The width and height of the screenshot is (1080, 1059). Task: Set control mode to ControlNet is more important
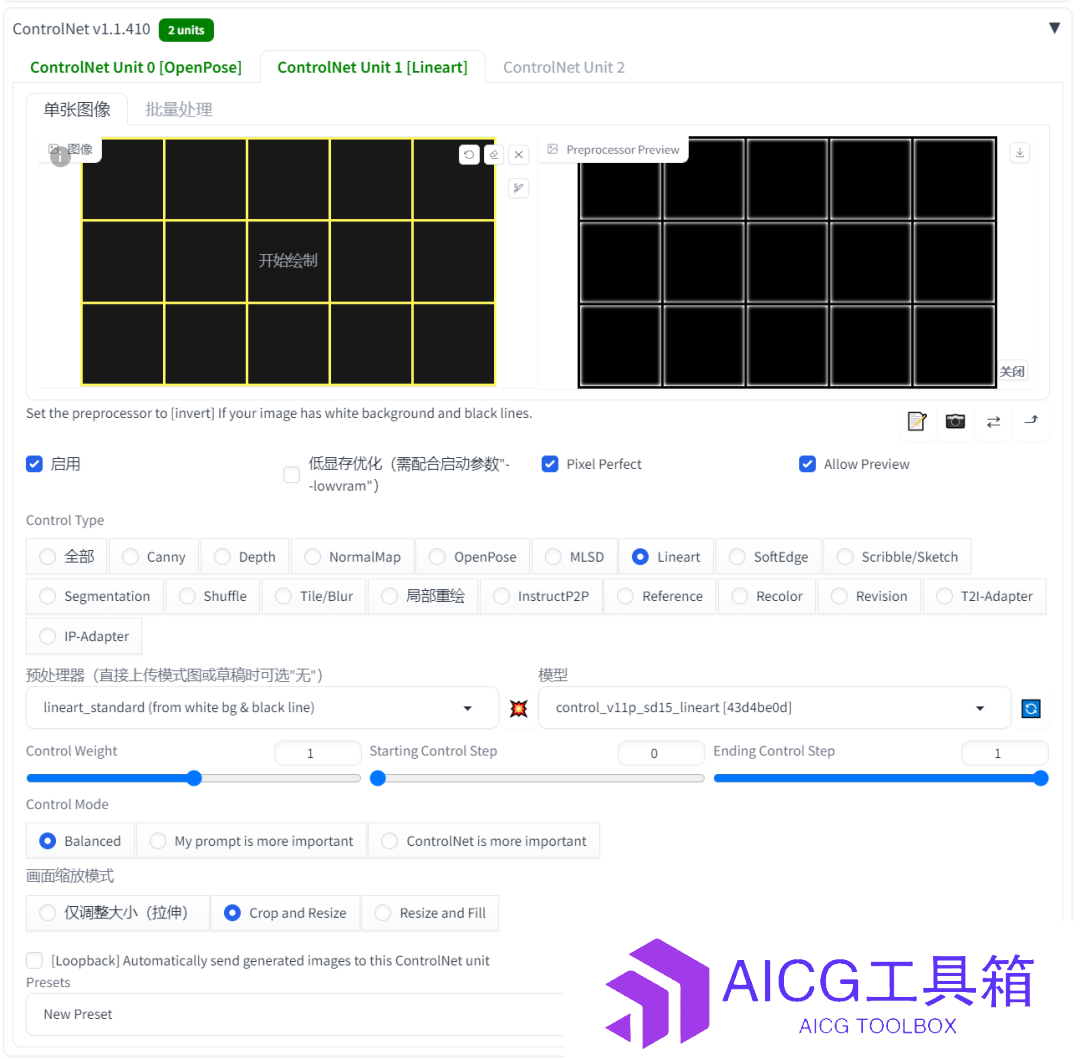[x=484, y=841]
